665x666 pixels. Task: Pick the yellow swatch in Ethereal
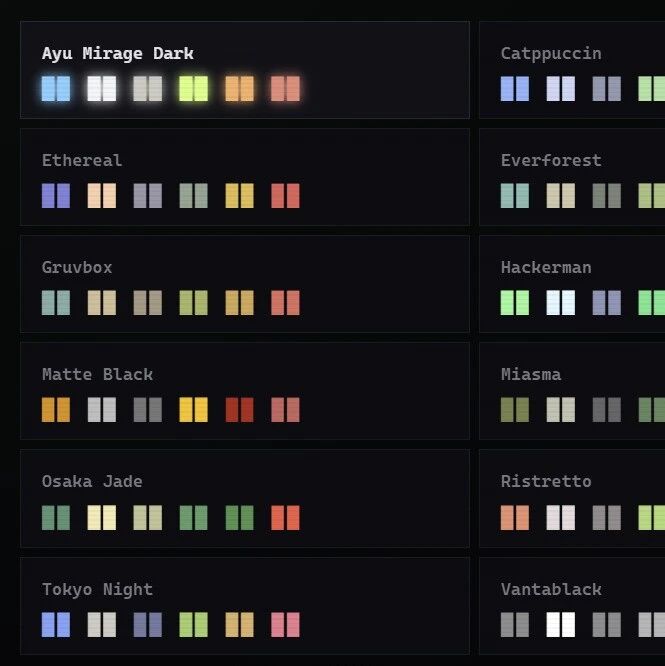(x=240, y=196)
